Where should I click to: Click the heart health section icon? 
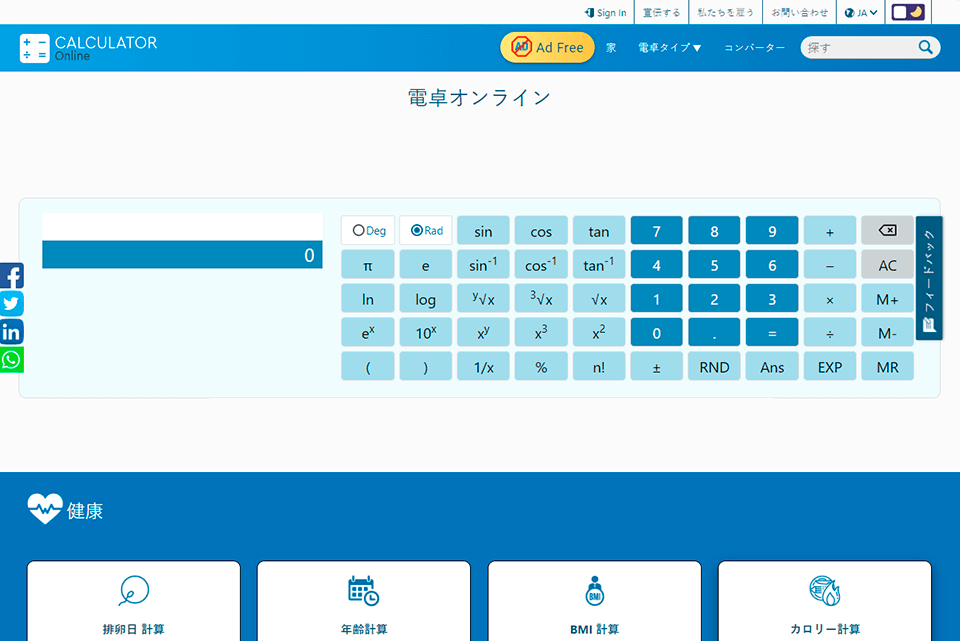45,509
